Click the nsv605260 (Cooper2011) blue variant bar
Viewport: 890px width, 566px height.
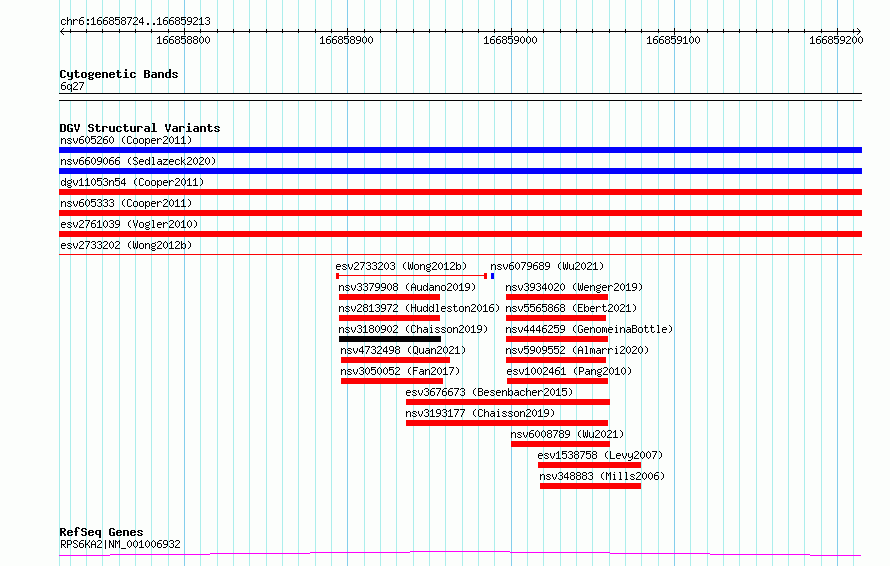[x=460, y=150]
